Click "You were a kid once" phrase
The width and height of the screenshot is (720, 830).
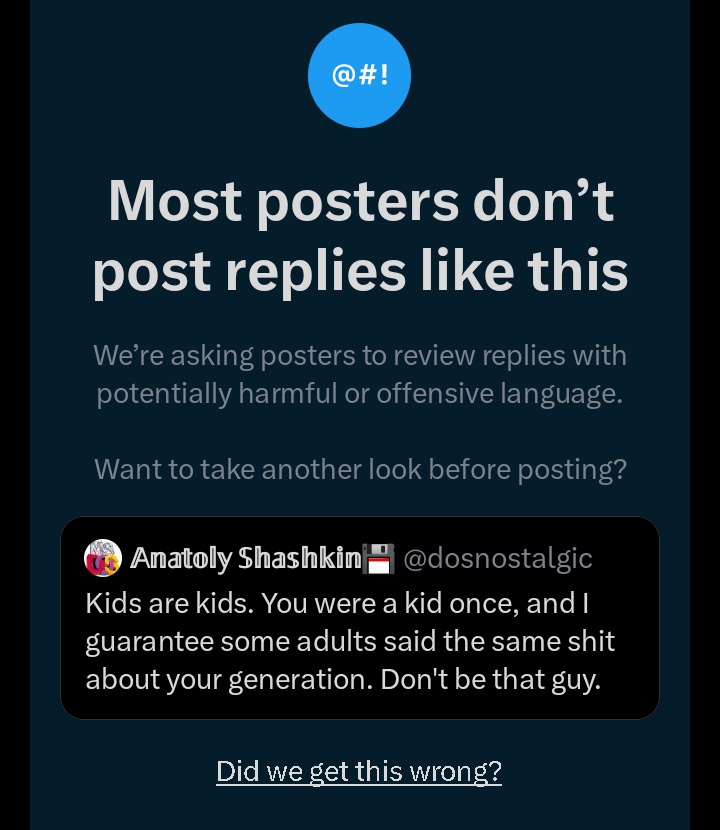pos(390,603)
